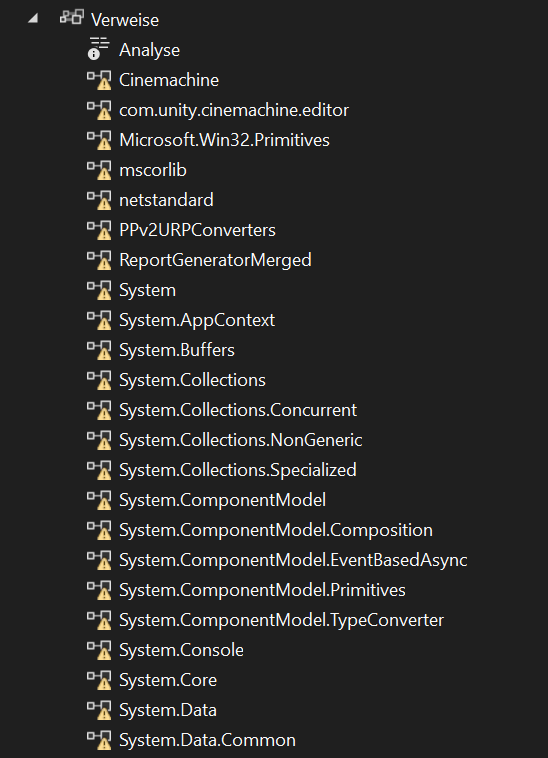Click the netstandard reference icon
The width and height of the screenshot is (548, 758).
(99, 200)
